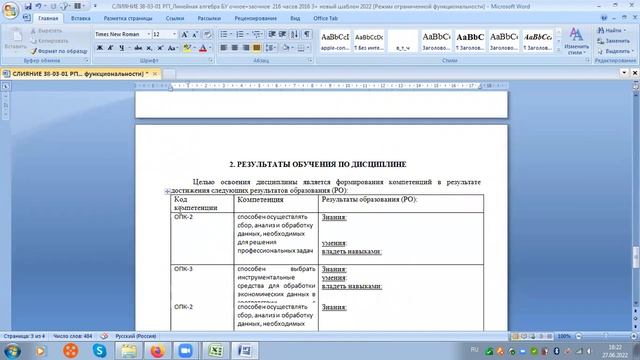Screen dimensions: 640x360
Task: Move the zoom slider in status bar
Action: pyautogui.click(x=605, y=336)
